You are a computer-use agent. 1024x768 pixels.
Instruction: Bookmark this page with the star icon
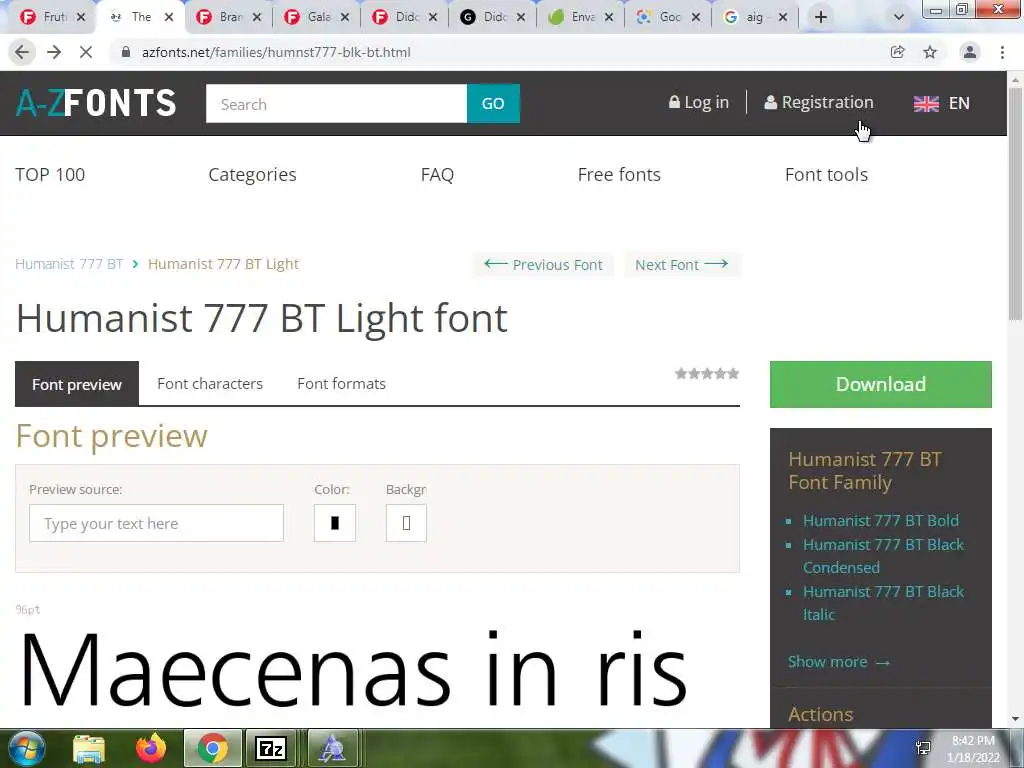pyautogui.click(x=930, y=52)
